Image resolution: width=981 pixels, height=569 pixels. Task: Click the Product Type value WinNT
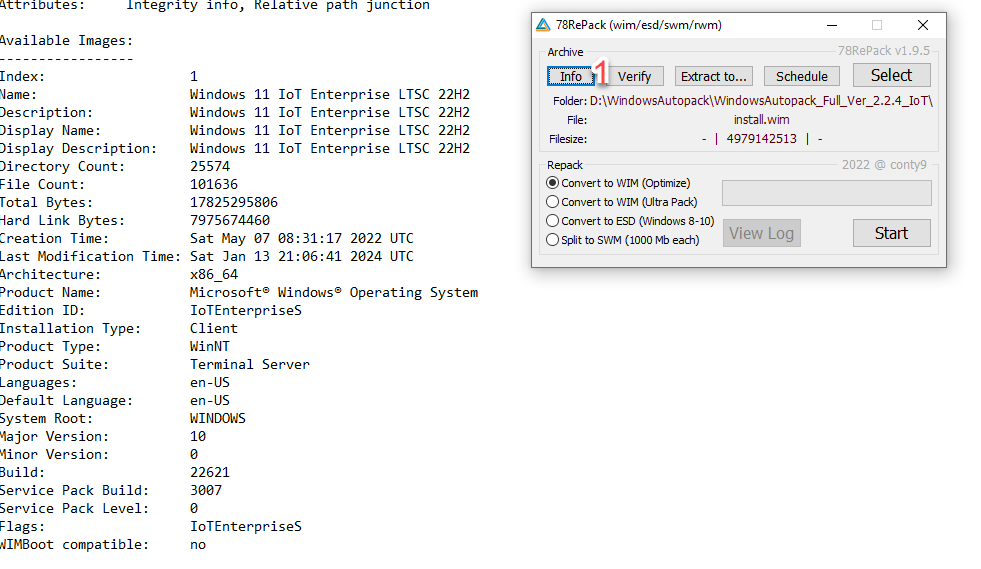click(210, 347)
